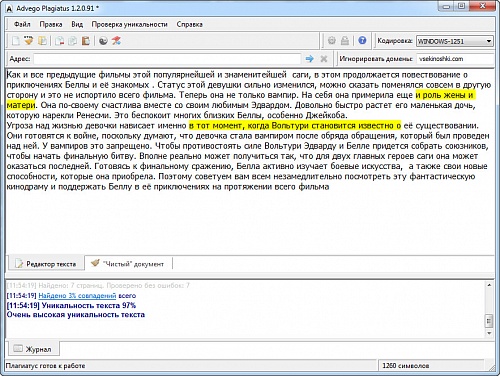Click the blue go arrow next to address
This screenshot has width=500, height=376.
310,59
